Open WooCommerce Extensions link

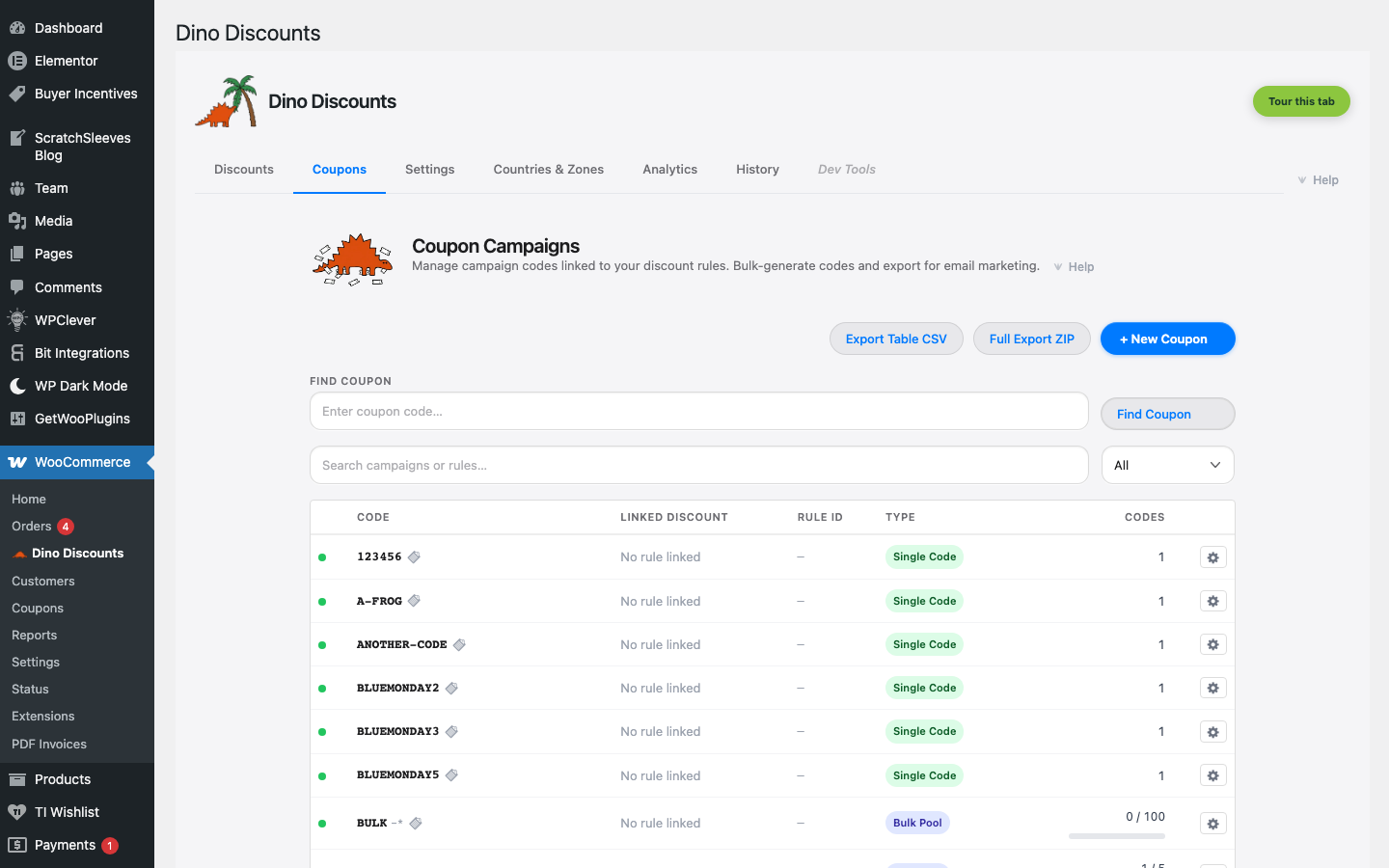[43, 716]
